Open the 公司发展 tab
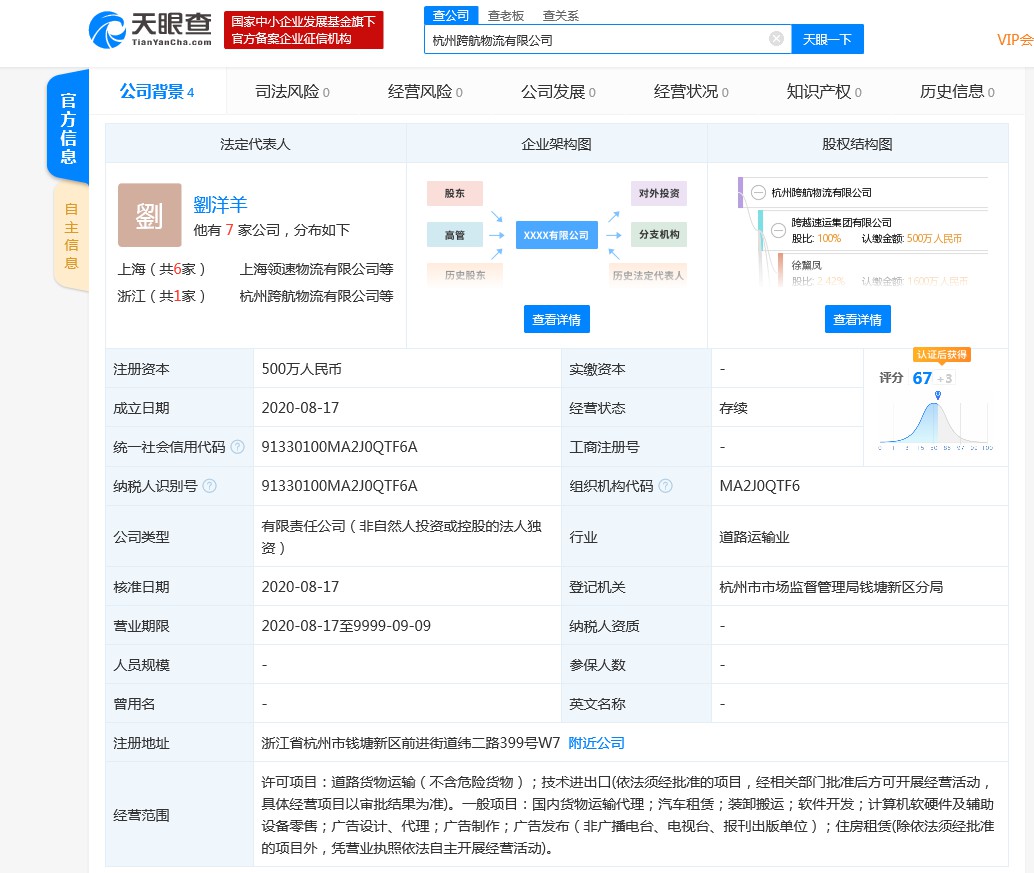 (x=558, y=92)
